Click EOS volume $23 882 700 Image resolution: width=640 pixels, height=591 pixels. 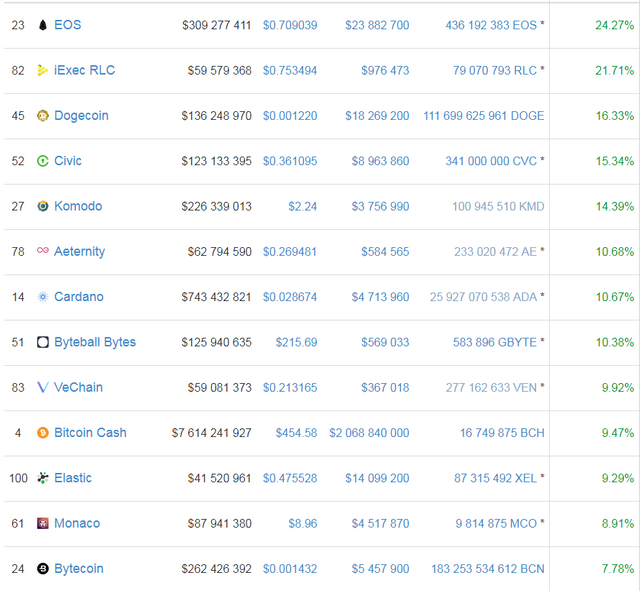click(377, 25)
